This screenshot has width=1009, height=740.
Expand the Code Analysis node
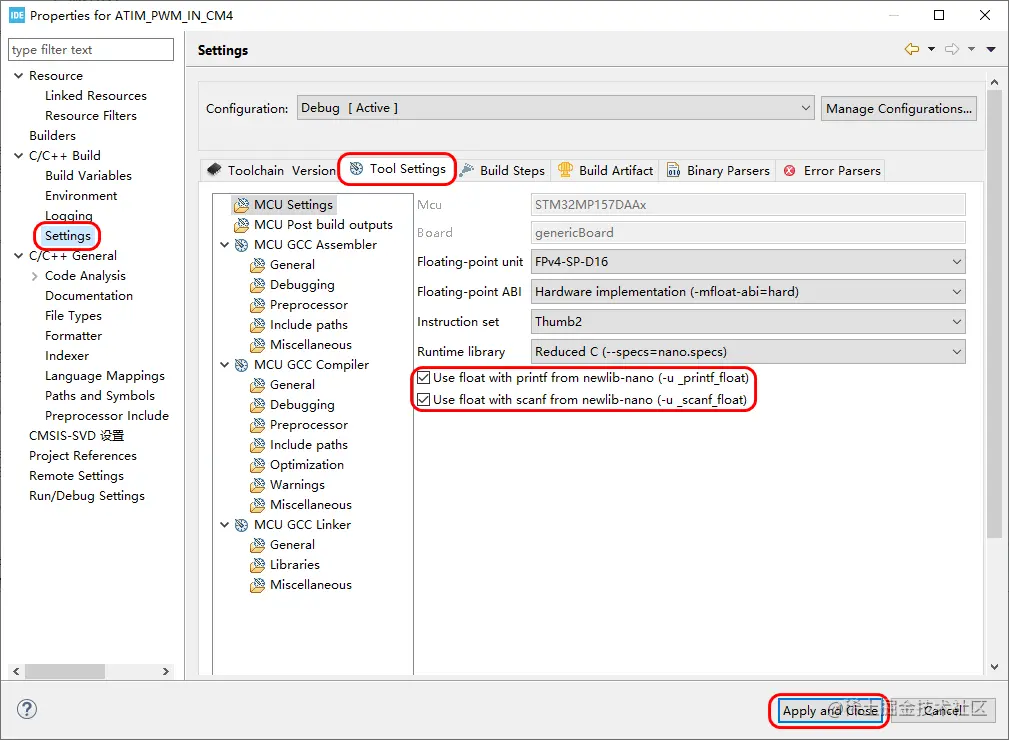click(x=34, y=276)
